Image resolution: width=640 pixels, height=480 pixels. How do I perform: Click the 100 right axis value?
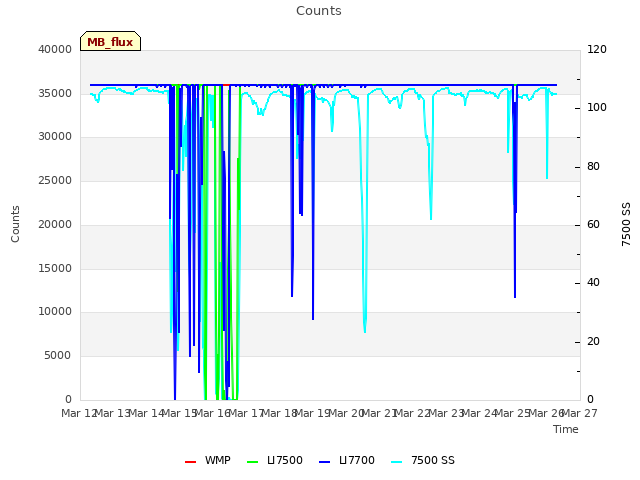597,108
